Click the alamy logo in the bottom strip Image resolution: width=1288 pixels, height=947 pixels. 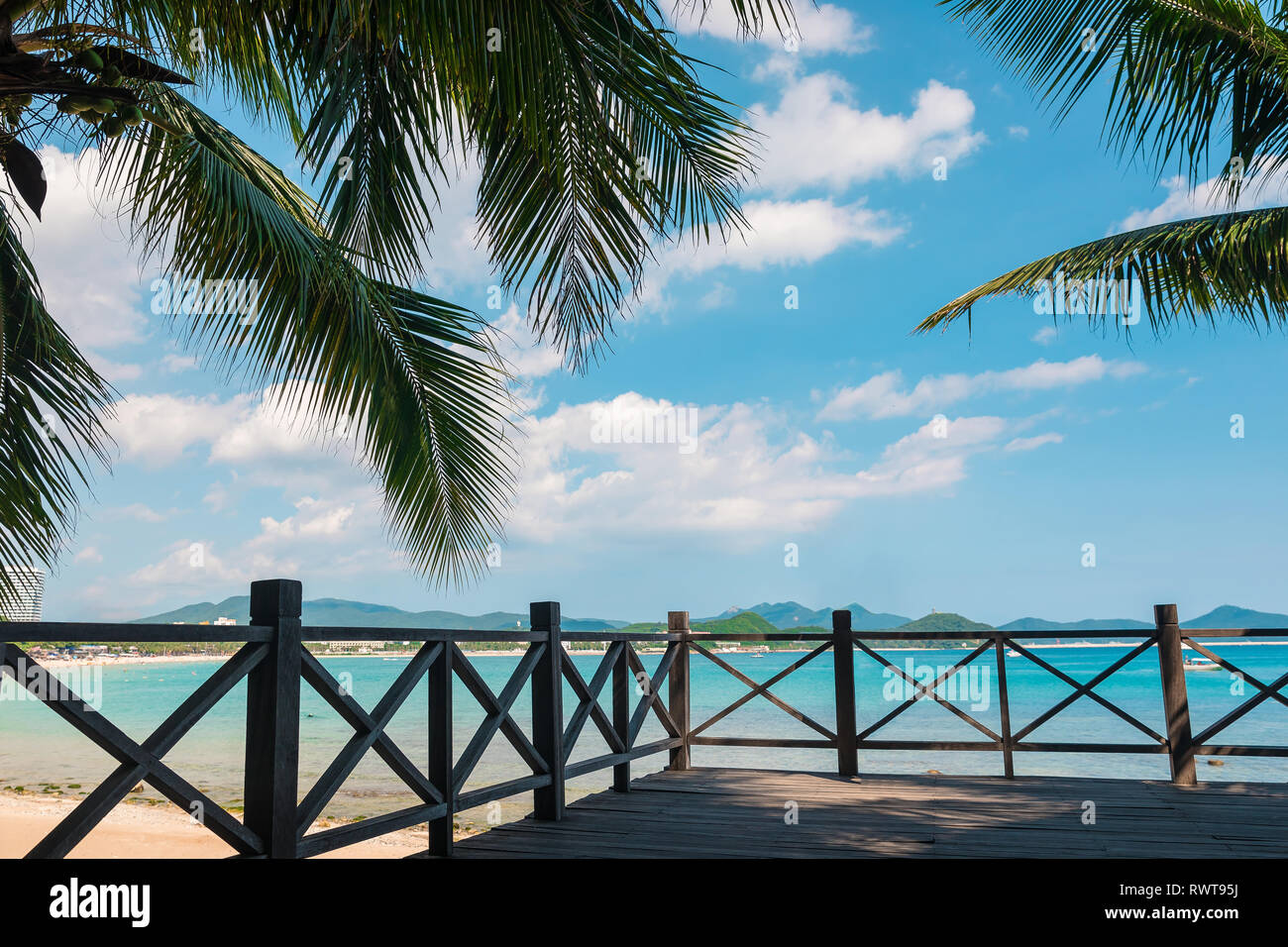(99, 902)
